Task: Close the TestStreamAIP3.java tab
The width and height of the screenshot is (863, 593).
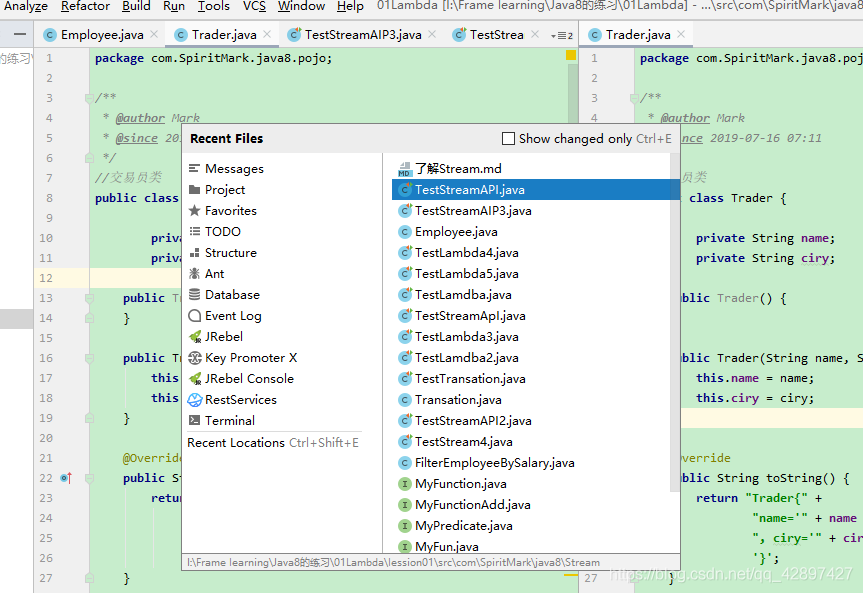Action: point(432,34)
